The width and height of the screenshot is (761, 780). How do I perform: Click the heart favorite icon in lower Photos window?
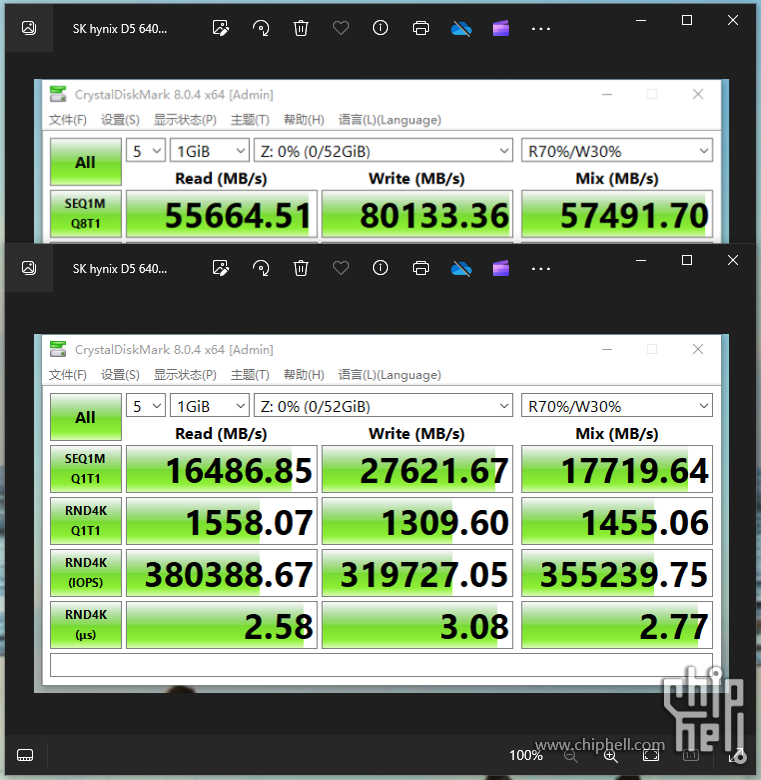point(341,268)
